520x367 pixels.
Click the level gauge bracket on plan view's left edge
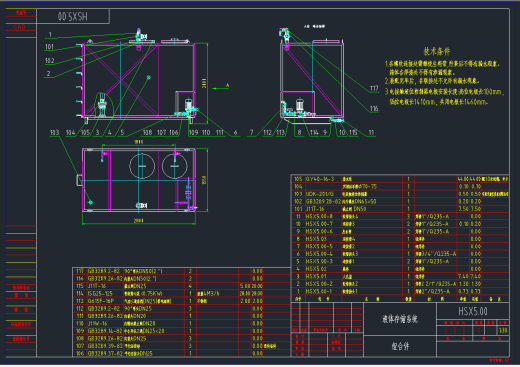click(x=79, y=180)
